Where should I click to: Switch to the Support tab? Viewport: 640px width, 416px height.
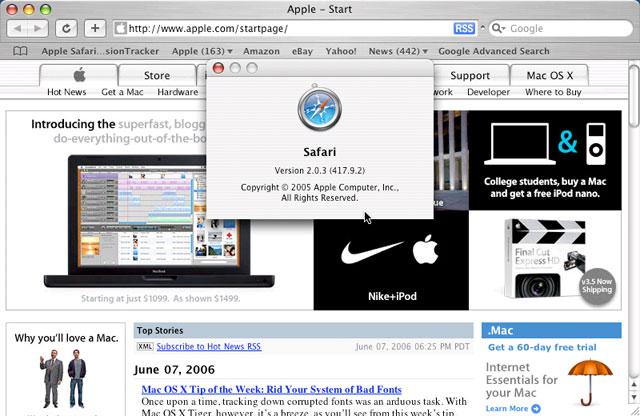tap(470, 75)
